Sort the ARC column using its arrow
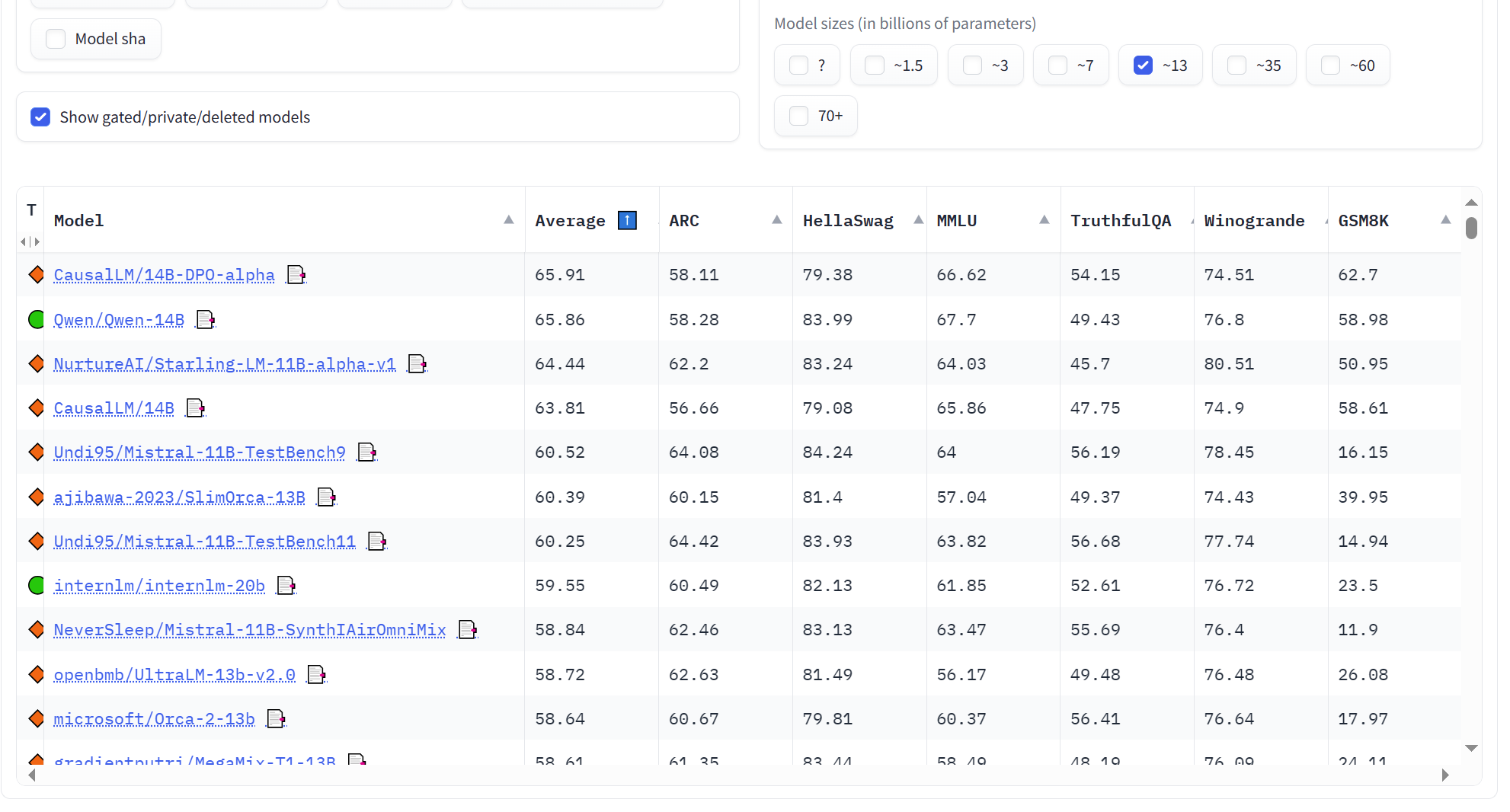The width and height of the screenshot is (1510, 812). coord(776,220)
